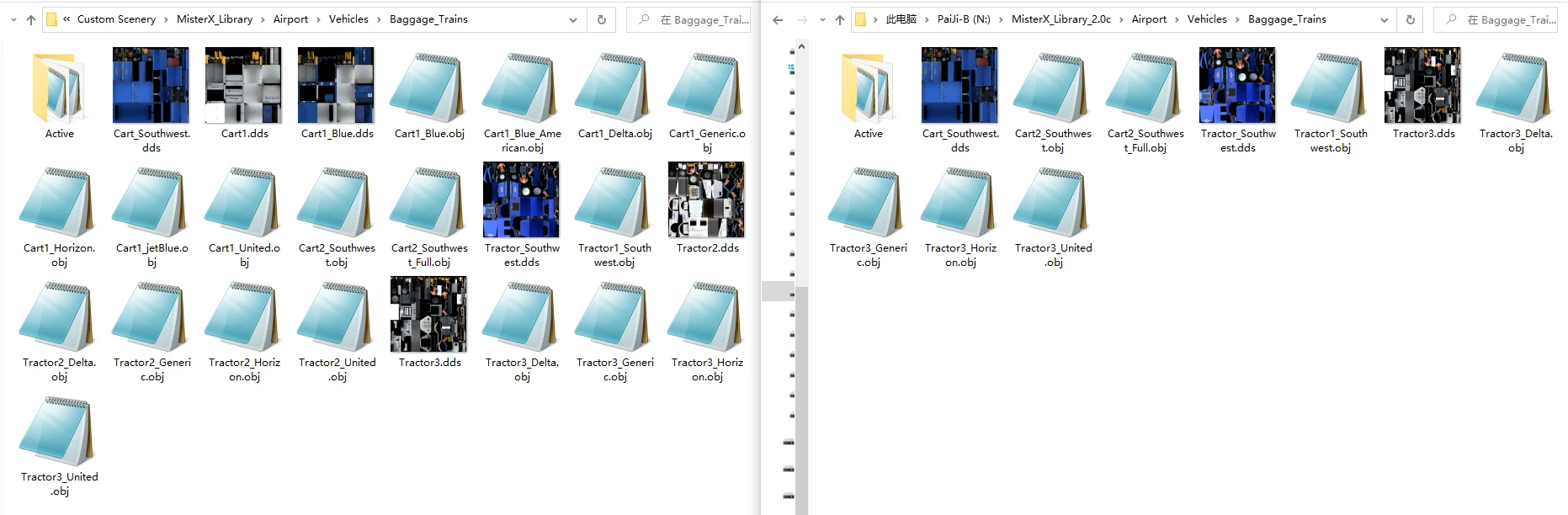Image resolution: width=1568 pixels, height=515 pixels.
Task: Click MisterX_Library in left address bar
Action: coord(214,19)
